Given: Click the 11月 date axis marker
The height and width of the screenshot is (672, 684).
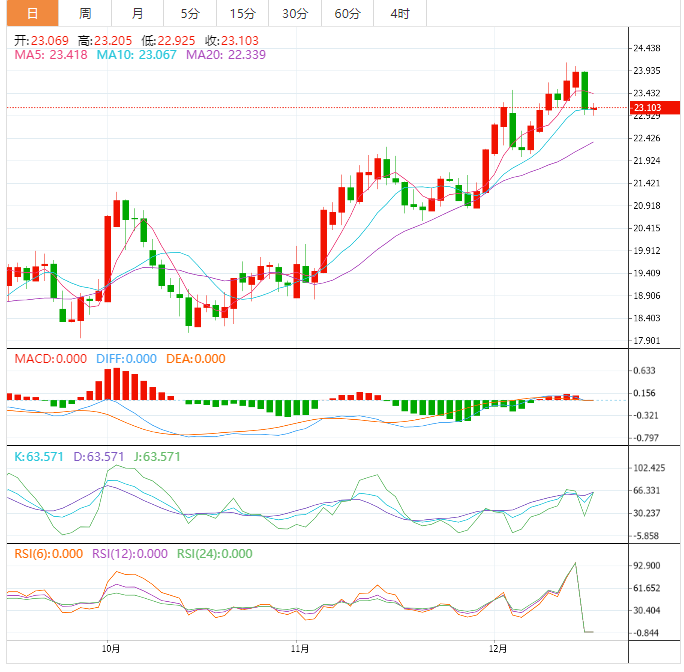Looking at the screenshot, I should pyautogui.click(x=297, y=648).
